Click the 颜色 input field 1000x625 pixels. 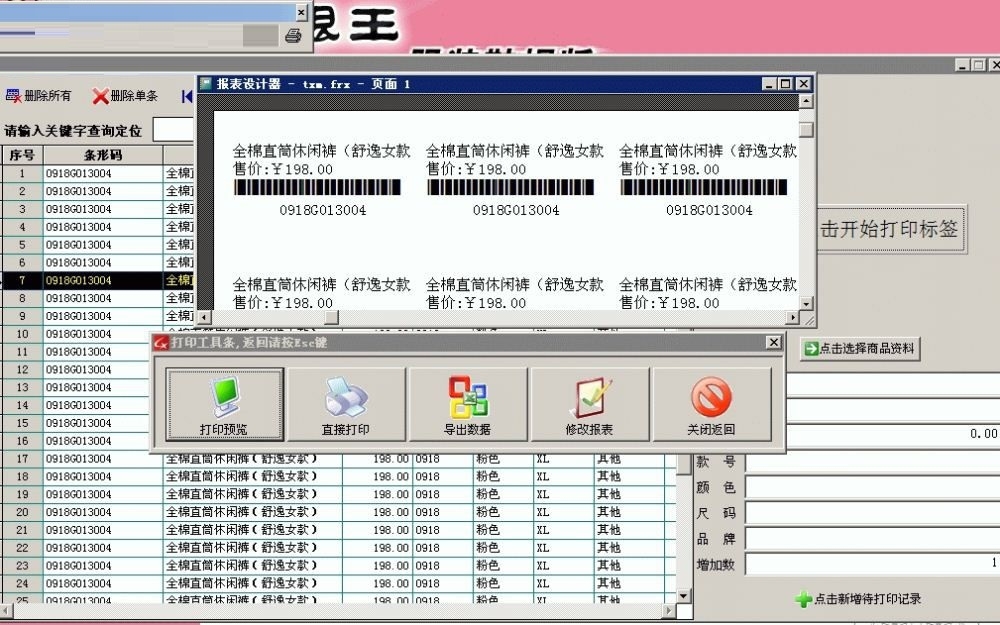coord(872,487)
